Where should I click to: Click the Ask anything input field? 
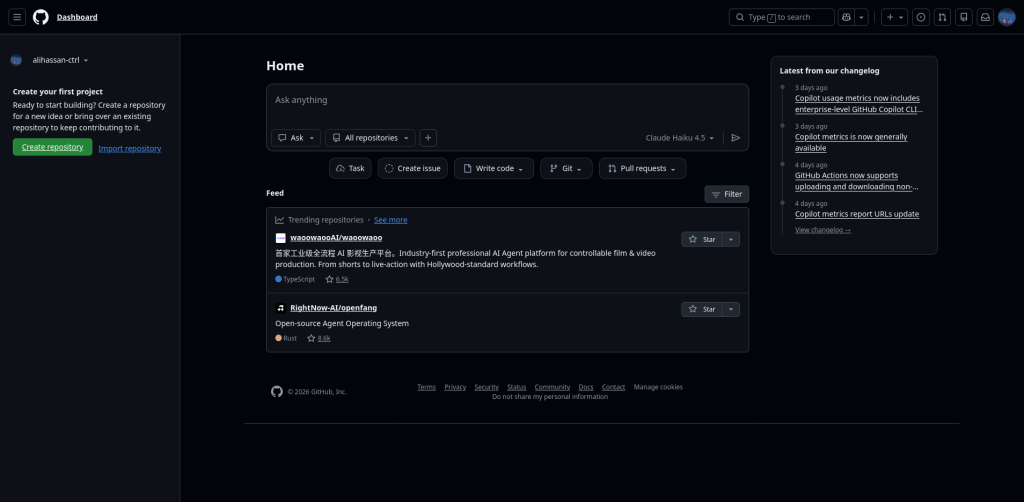pyautogui.click(x=507, y=101)
